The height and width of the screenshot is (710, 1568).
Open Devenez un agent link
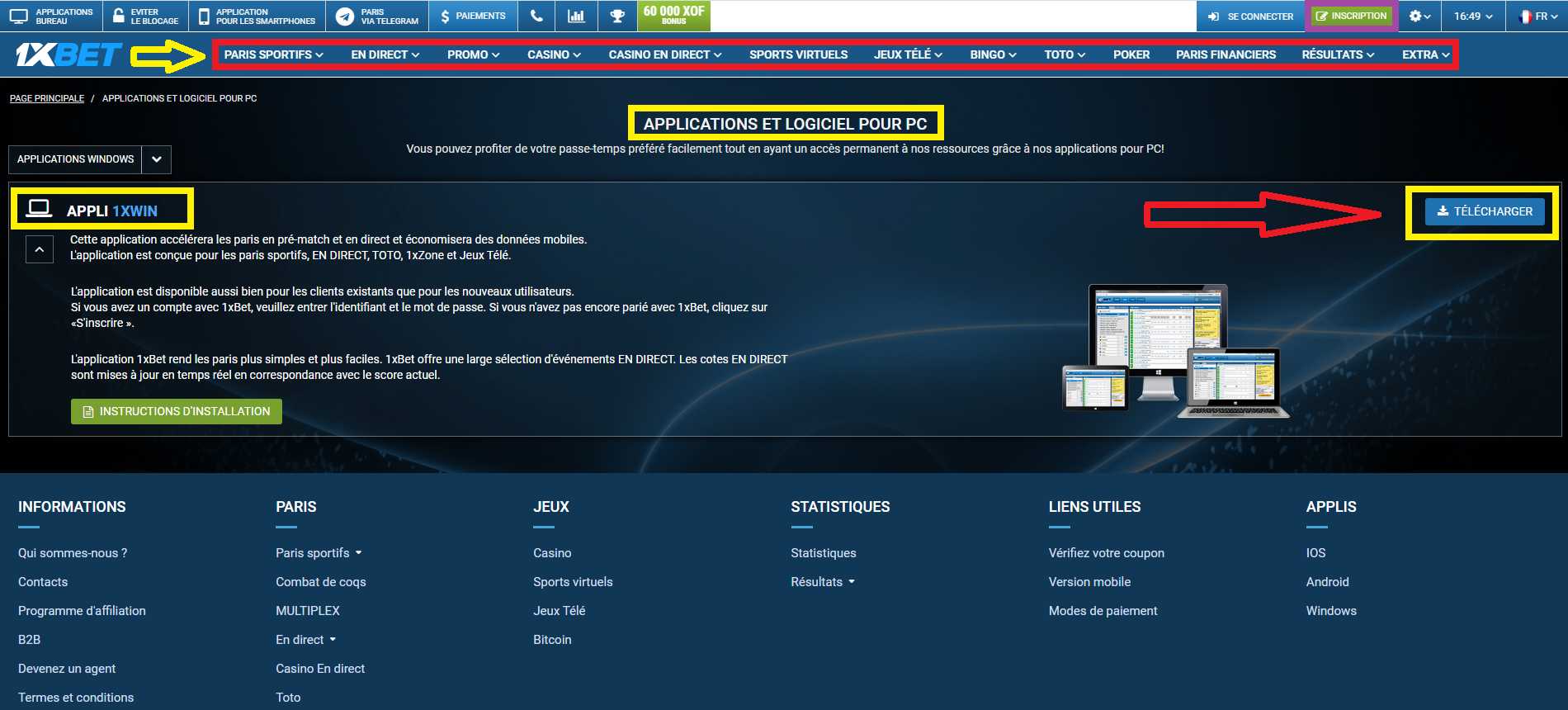pyautogui.click(x=67, y=669)
